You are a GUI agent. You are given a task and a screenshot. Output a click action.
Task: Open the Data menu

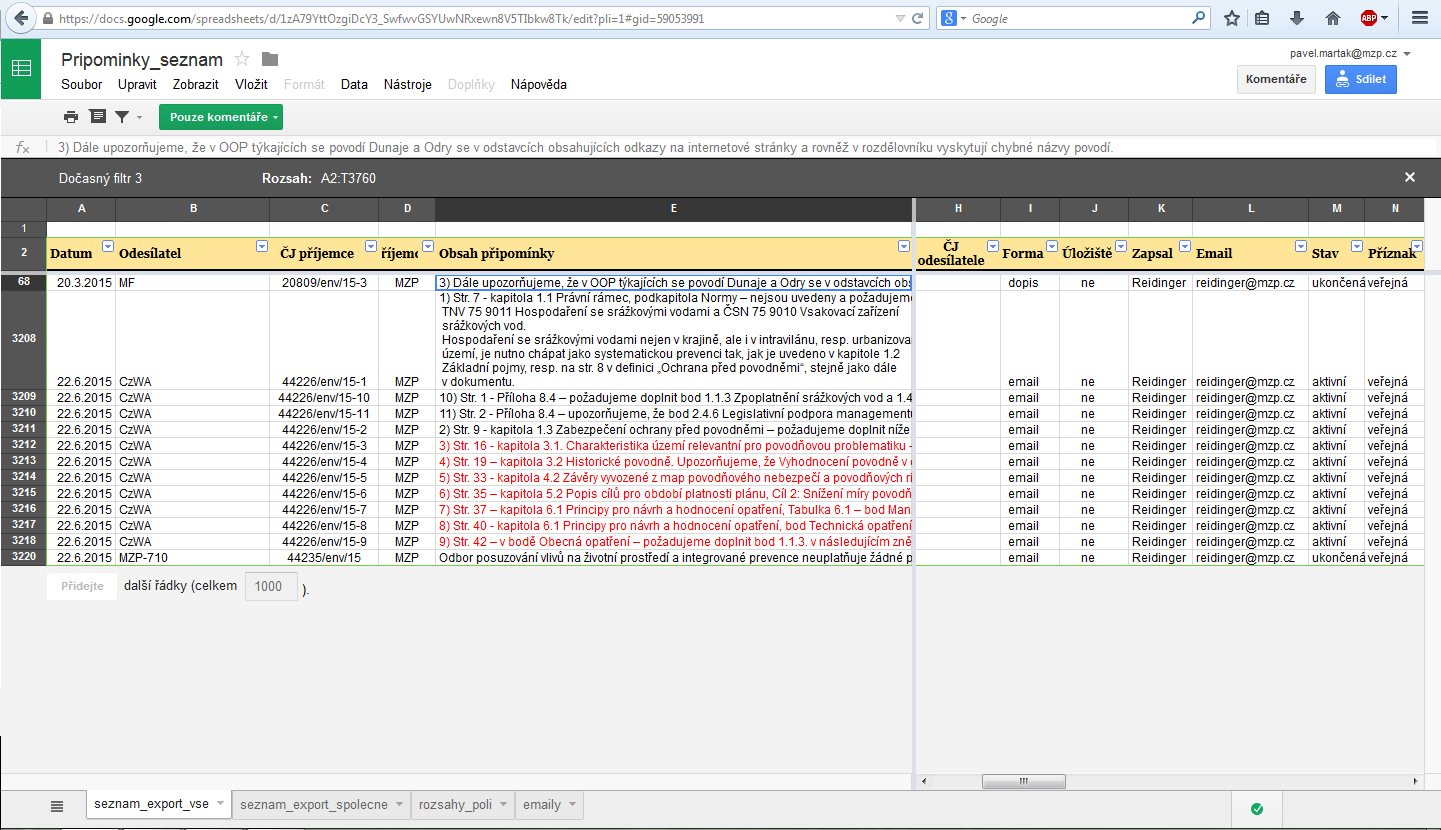(x=354, y=85)
